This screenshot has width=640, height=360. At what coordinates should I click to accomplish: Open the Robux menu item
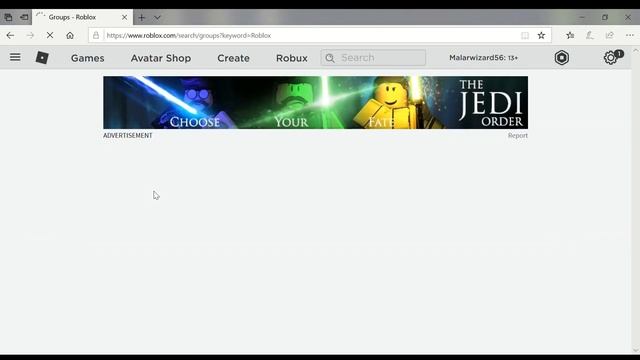[x=292, y=58]
